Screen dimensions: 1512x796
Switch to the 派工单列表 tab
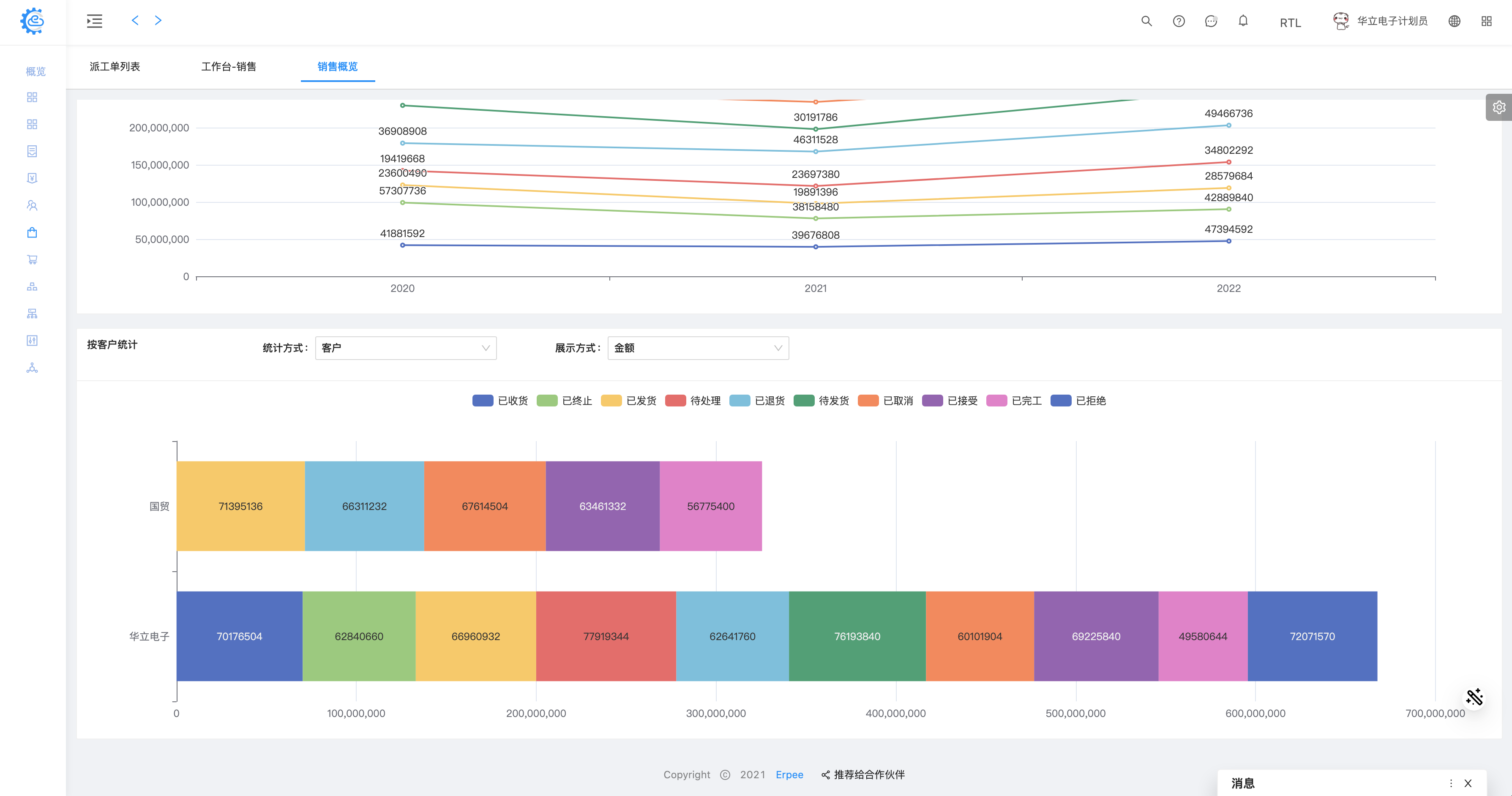[115, 66]
